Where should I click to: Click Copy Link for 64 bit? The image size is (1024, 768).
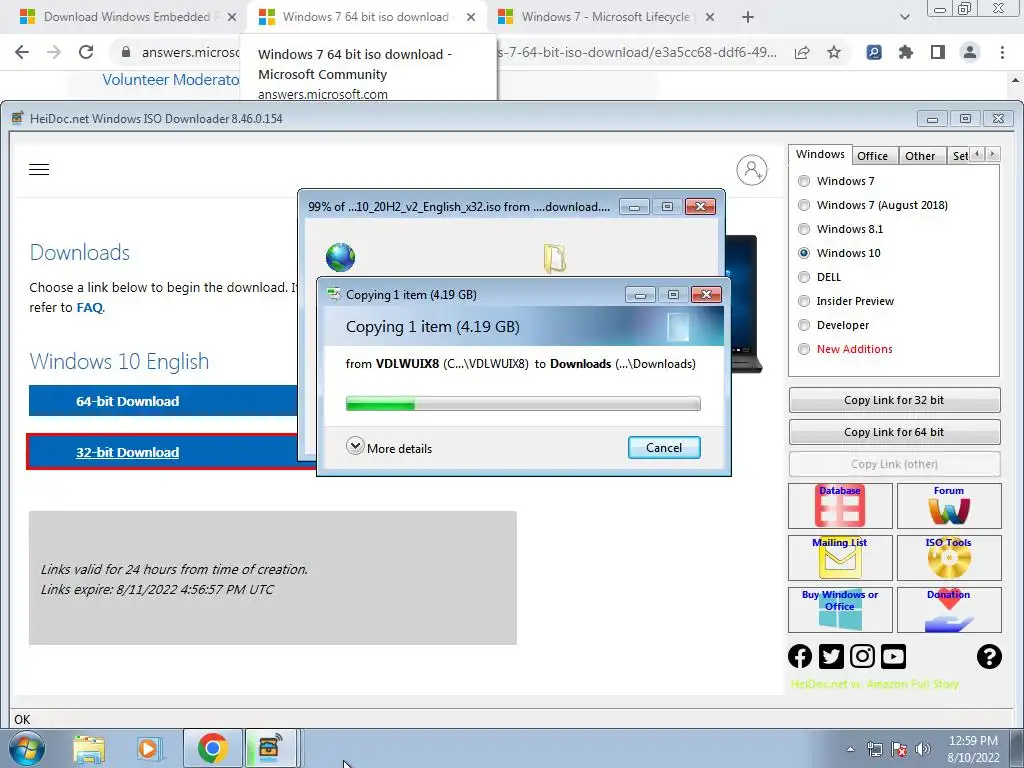click(x=894, y=432)
